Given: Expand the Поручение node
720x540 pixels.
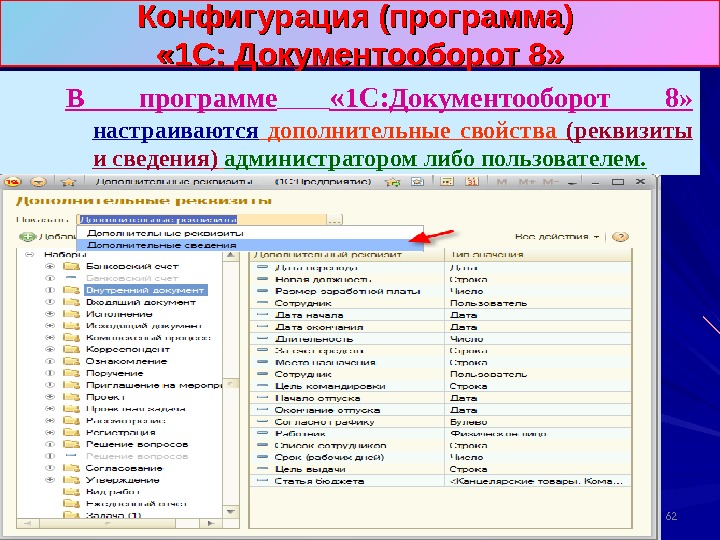Looking at the screenshot, I should (x=50, y=373).
